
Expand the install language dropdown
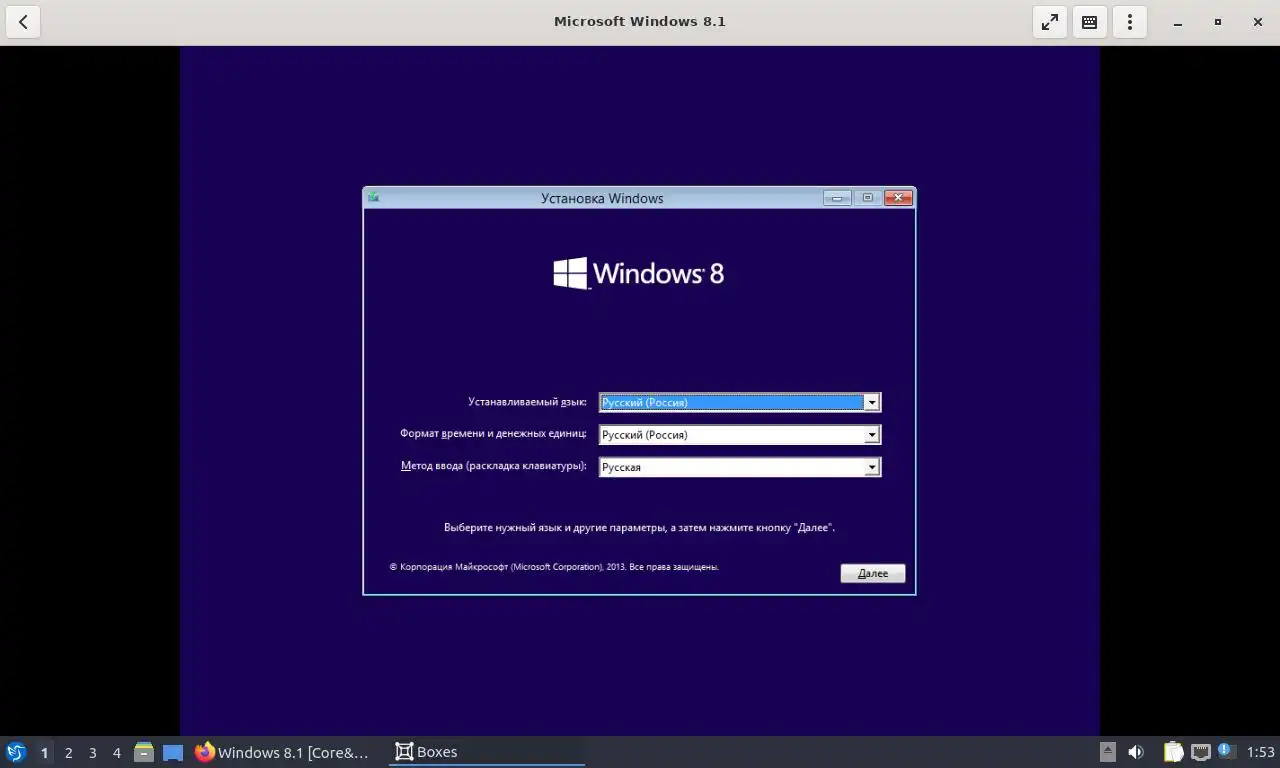871,402
